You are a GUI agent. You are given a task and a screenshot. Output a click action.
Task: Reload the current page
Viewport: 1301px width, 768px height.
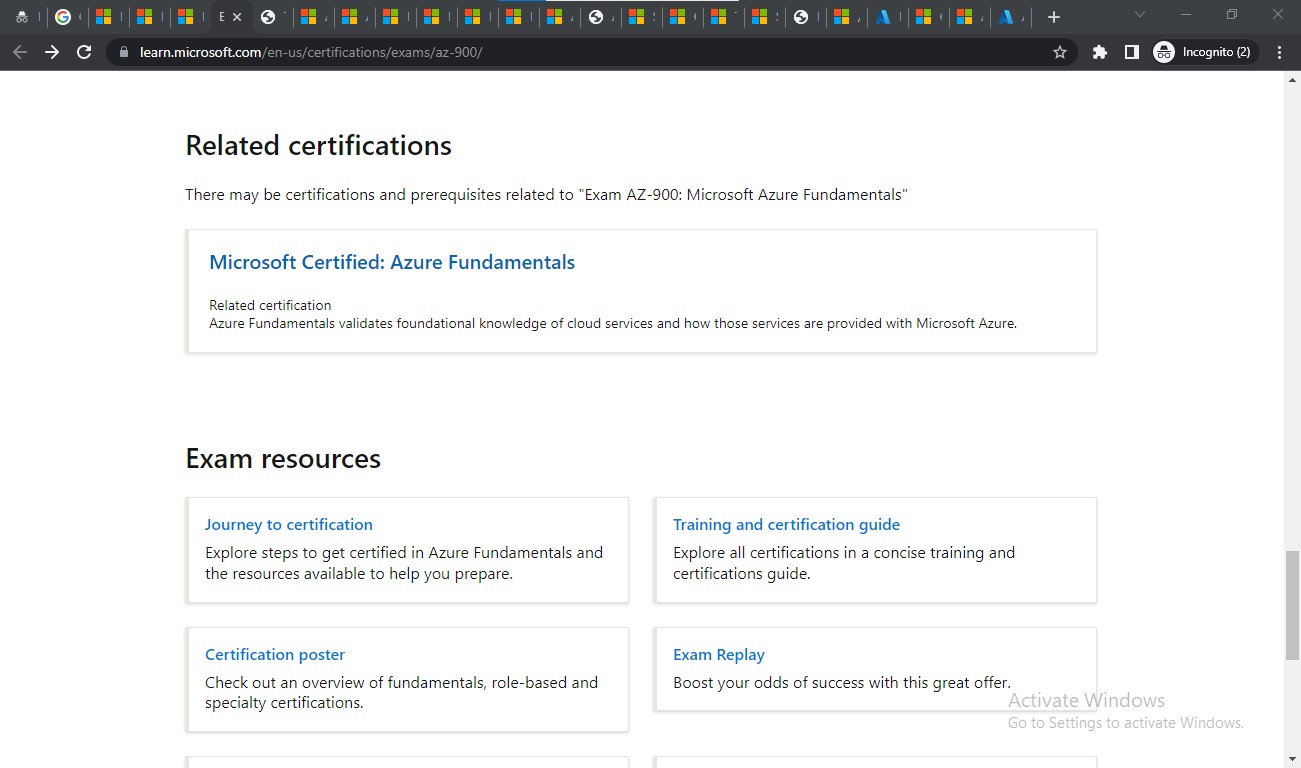tap(84, 52)
